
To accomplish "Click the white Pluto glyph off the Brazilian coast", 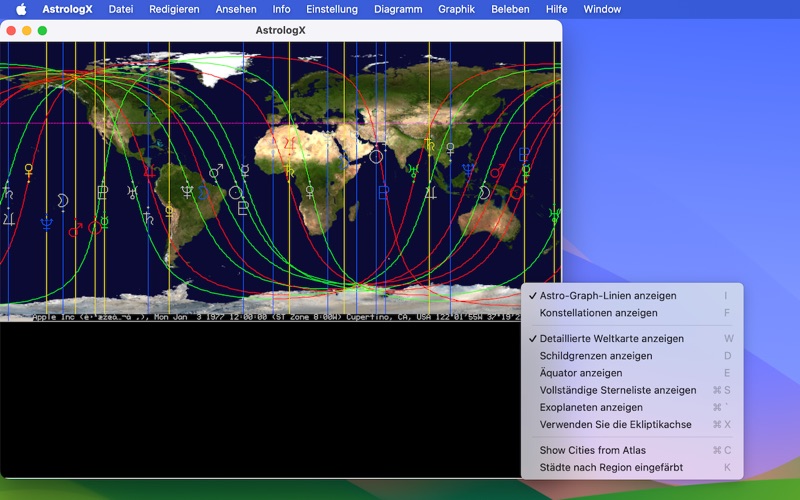I will click(x=243, y=208).
